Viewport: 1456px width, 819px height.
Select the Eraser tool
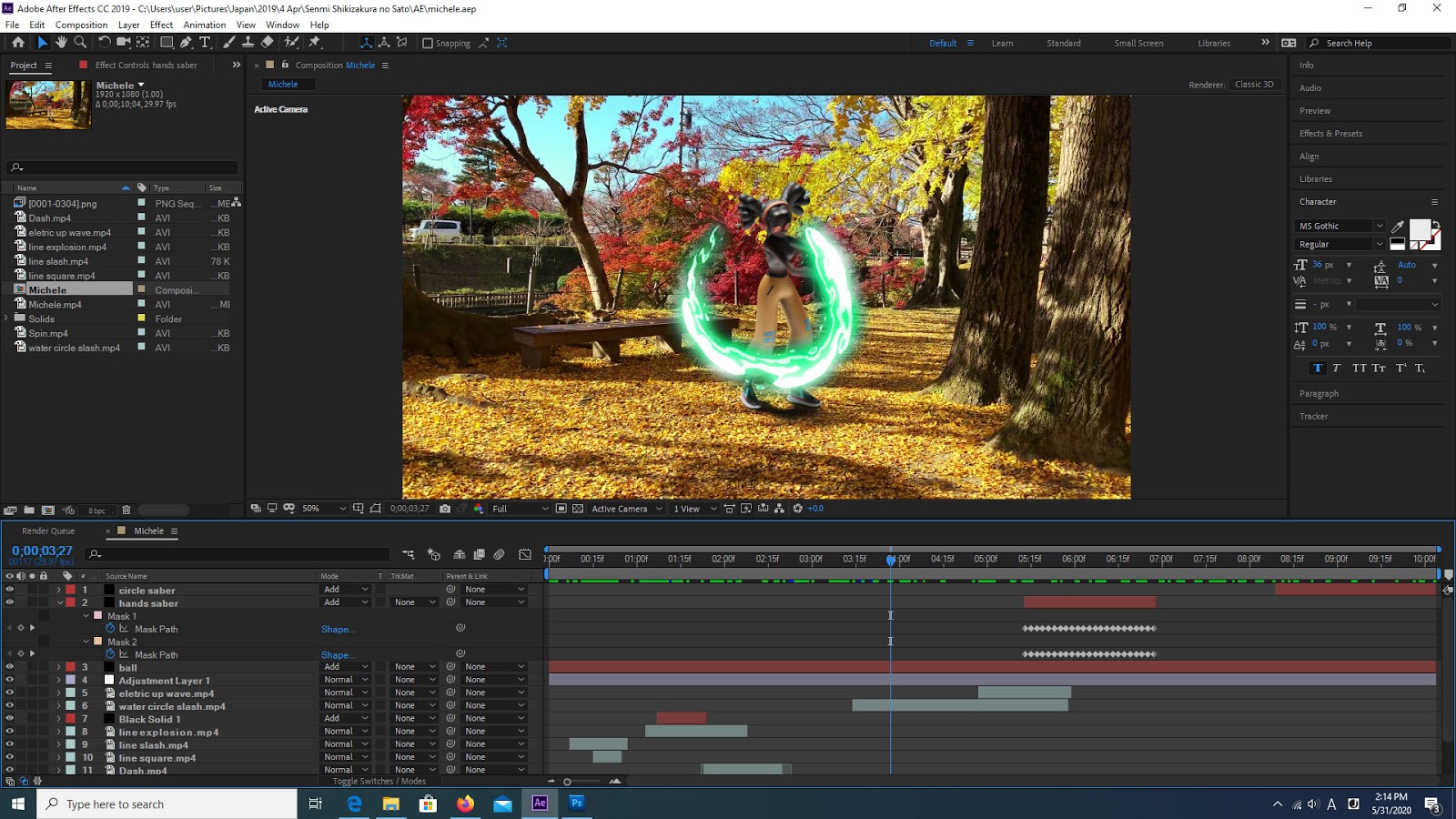tap(267, 42)
